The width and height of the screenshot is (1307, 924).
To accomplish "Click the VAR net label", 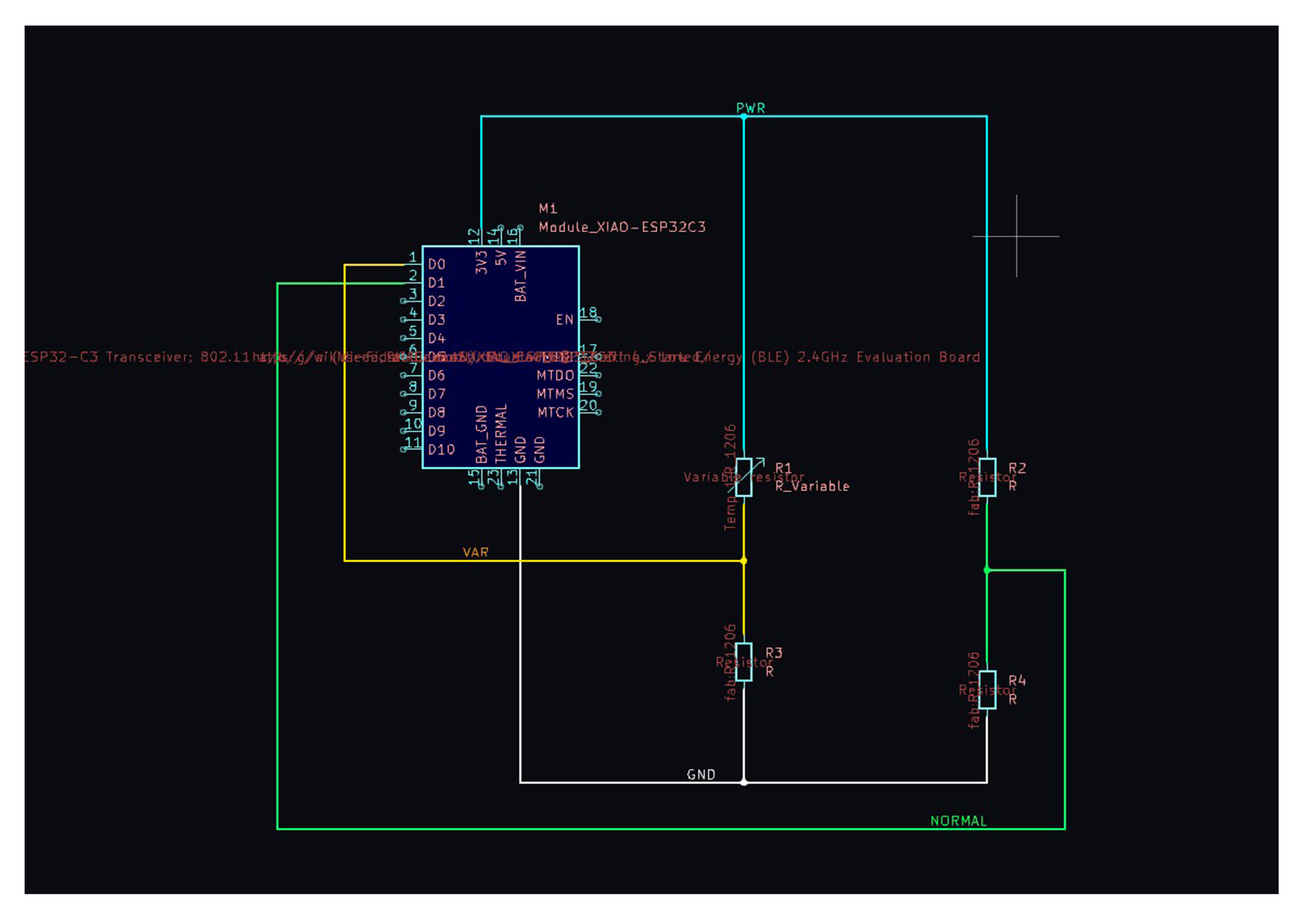I will click(x=475, y=553).
